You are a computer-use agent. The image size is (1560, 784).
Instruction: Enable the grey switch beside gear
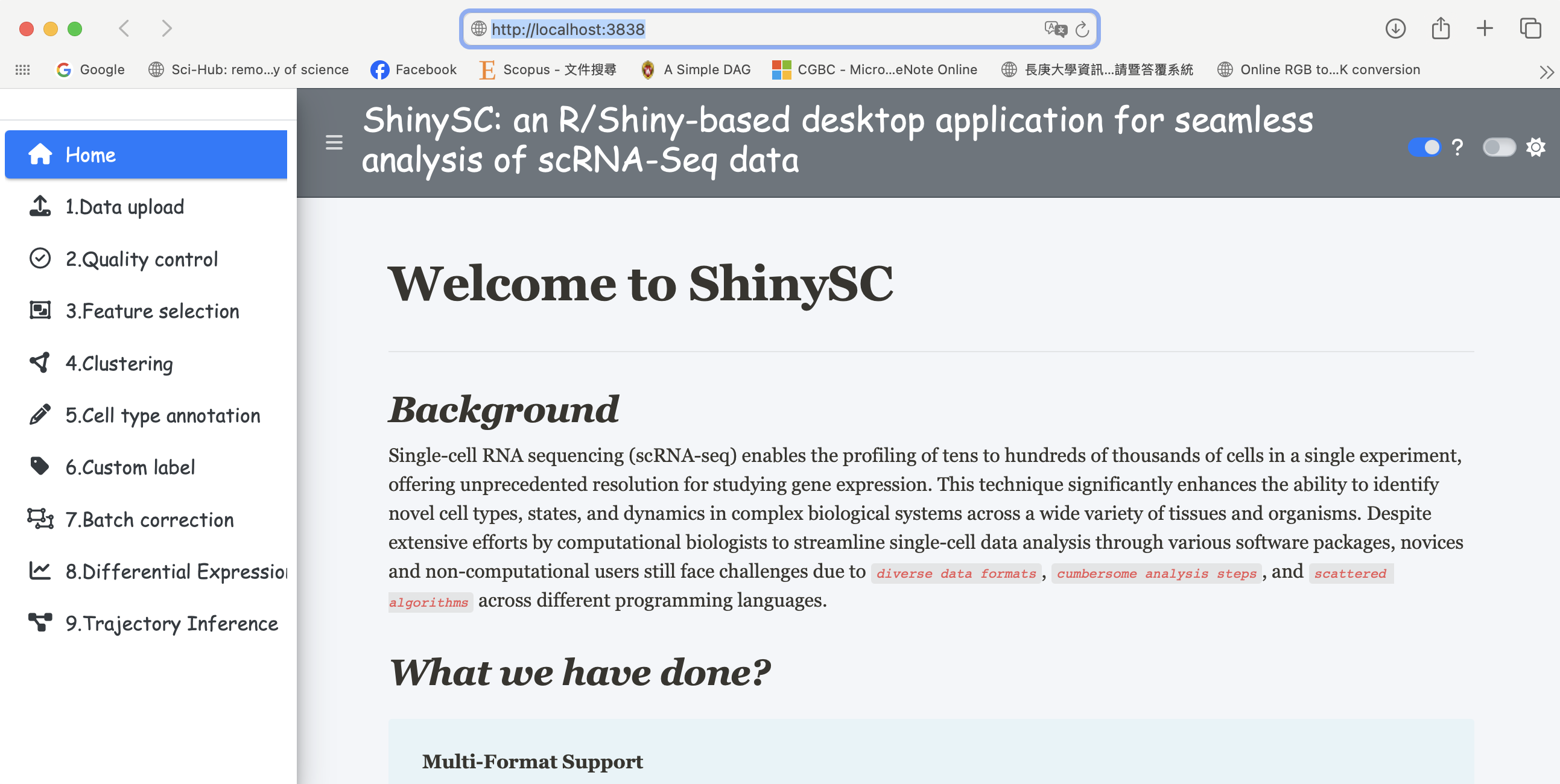tap(1498, 147)
